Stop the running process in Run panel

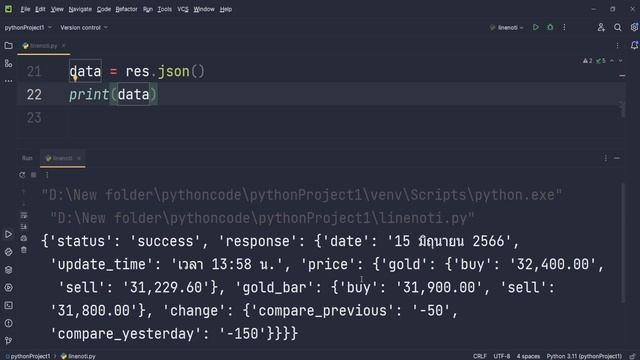(33, 175)
